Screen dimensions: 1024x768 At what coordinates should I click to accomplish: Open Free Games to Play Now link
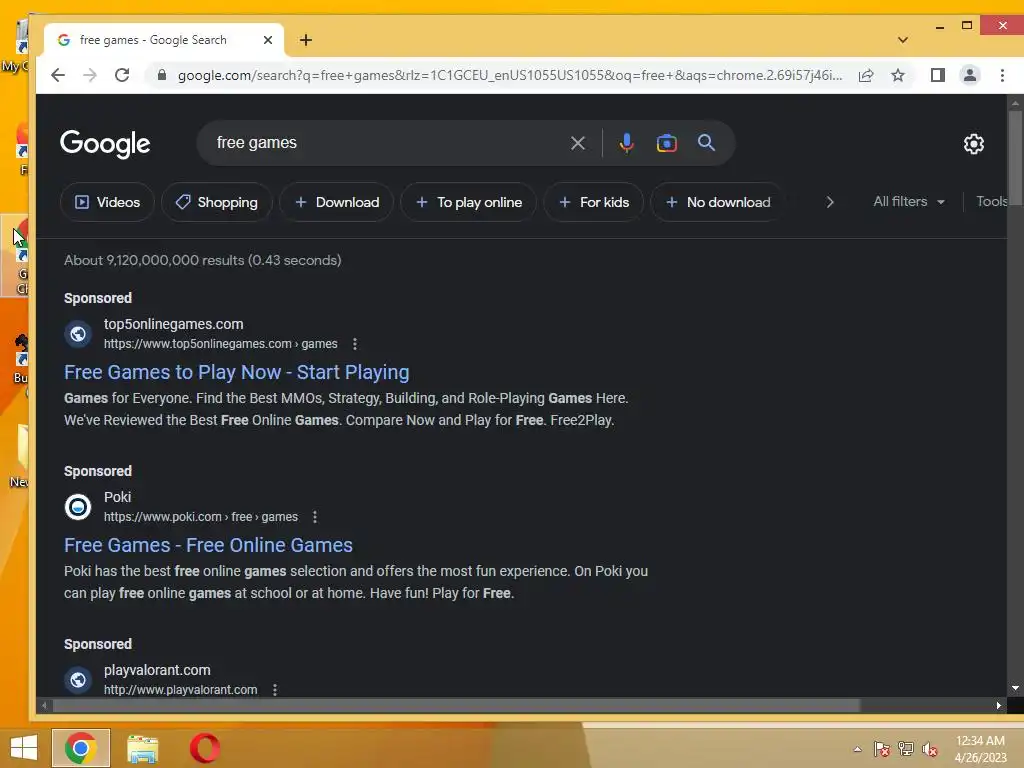point(236,372)
